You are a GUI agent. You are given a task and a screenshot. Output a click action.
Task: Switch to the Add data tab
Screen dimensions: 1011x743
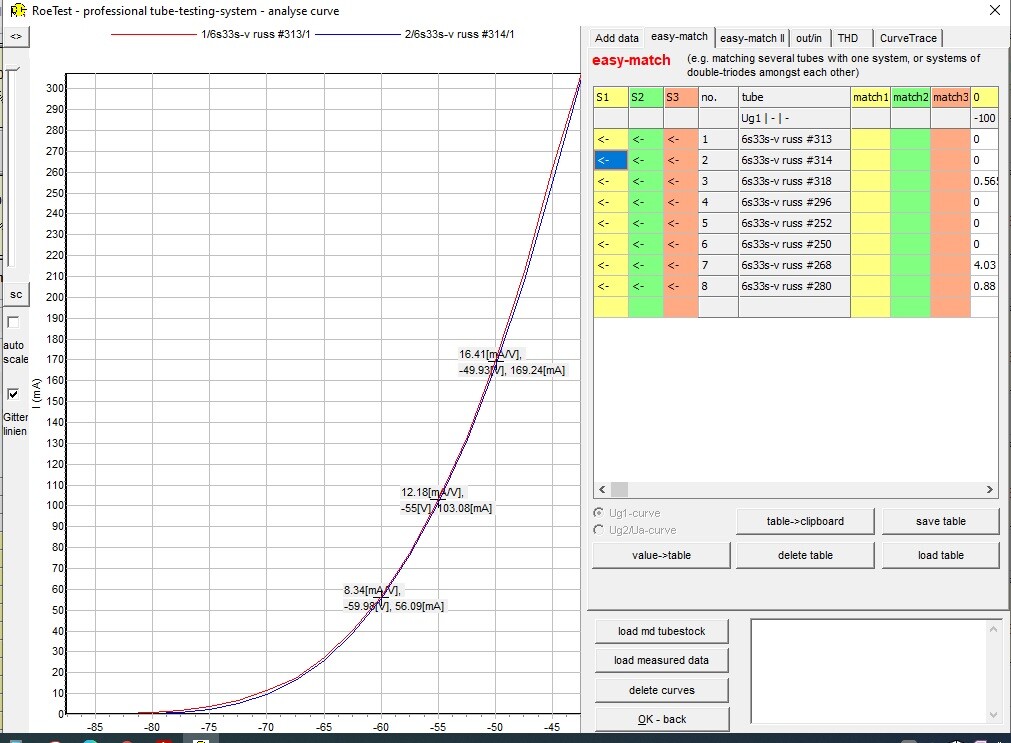coord(616,38)
